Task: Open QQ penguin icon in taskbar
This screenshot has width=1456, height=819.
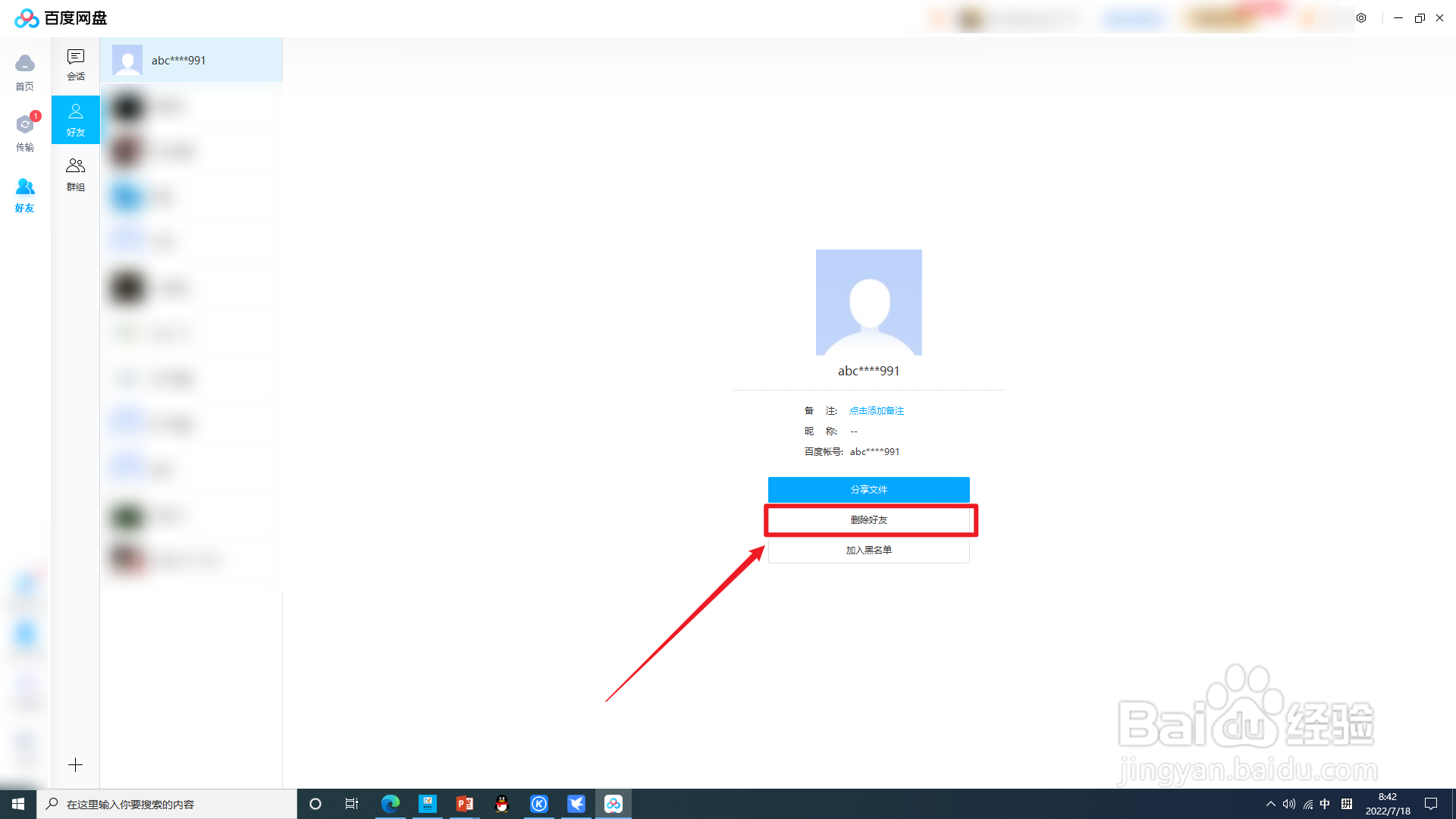Action: click(502, 804)
